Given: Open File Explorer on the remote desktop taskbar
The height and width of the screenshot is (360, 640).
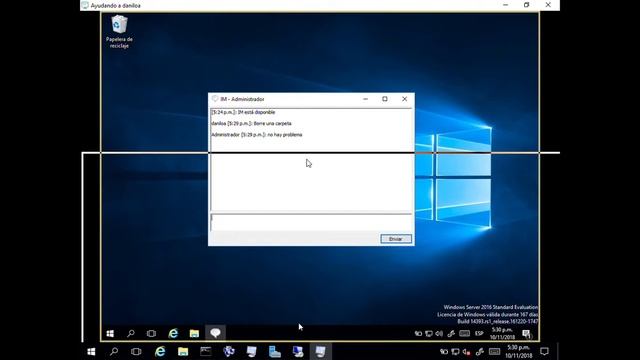Looking at the screenshot, I should 194,333.
